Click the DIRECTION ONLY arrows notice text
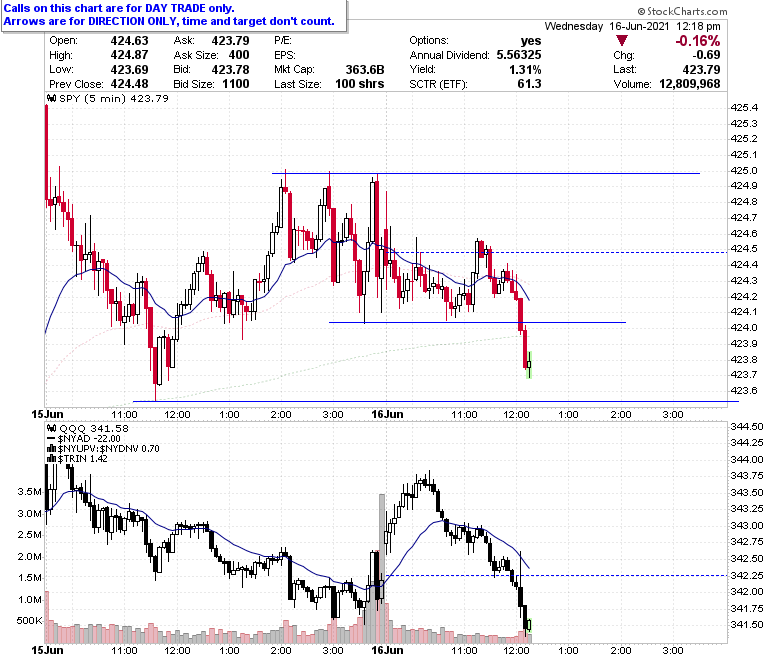The height and width of the screenshot is (659, 780). (x=169, y=21)
